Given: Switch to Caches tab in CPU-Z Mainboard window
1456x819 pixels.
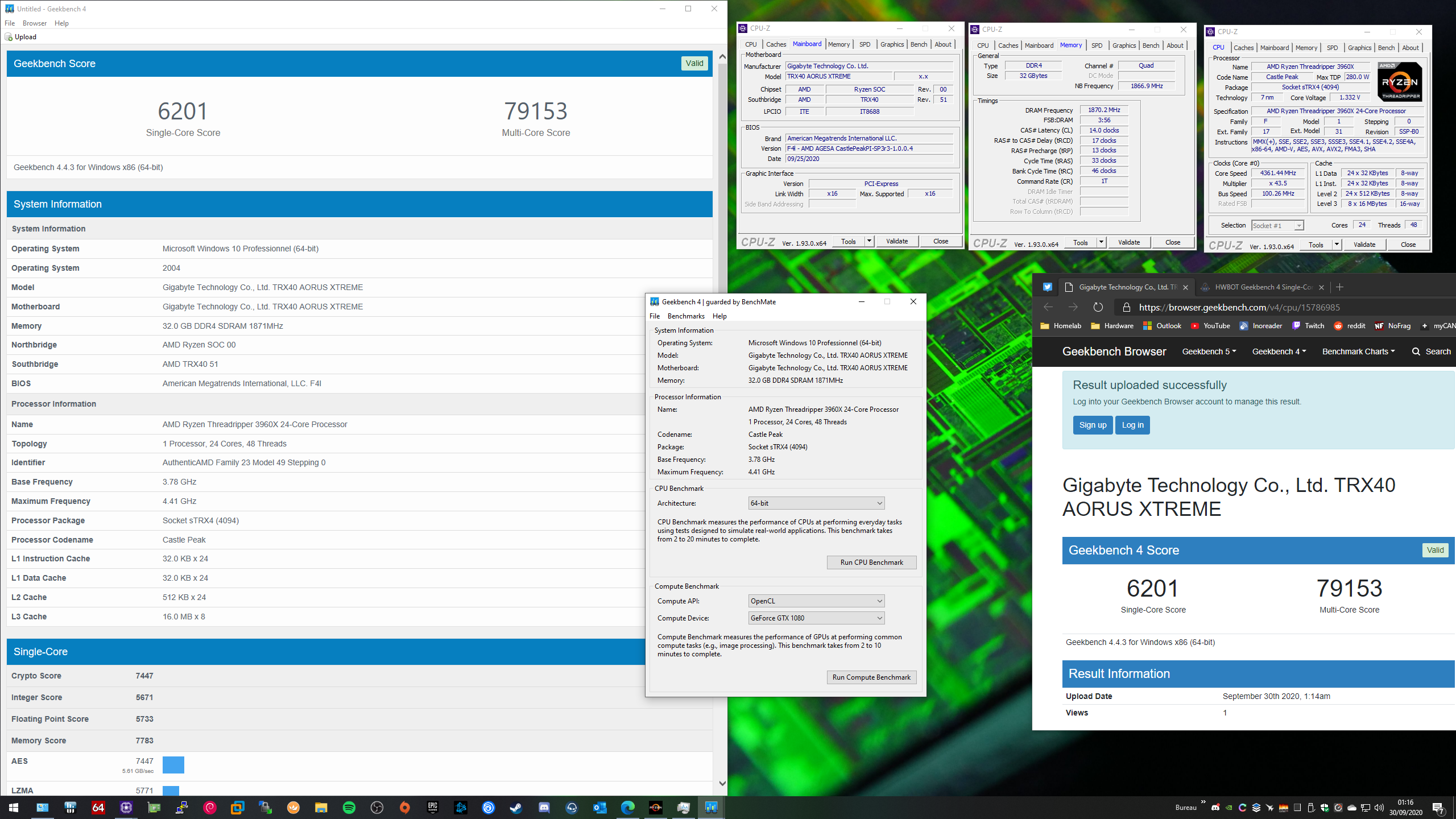Looking at the screenshot, I should point(776,44).
